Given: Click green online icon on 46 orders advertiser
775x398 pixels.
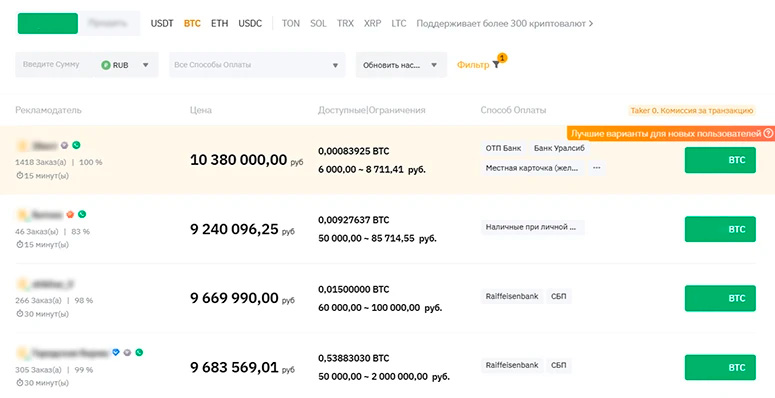Looking at the screenshot, I should pyautogui.click(x=82, y=214).
